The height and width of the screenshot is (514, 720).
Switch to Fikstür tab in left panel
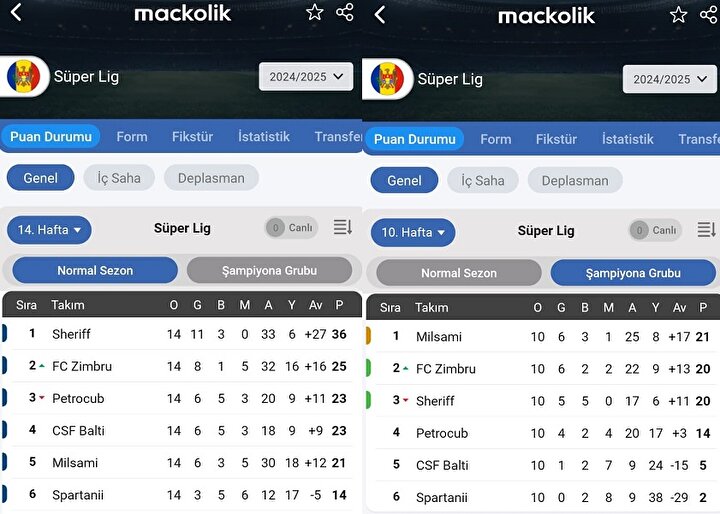tap(192, 137)
